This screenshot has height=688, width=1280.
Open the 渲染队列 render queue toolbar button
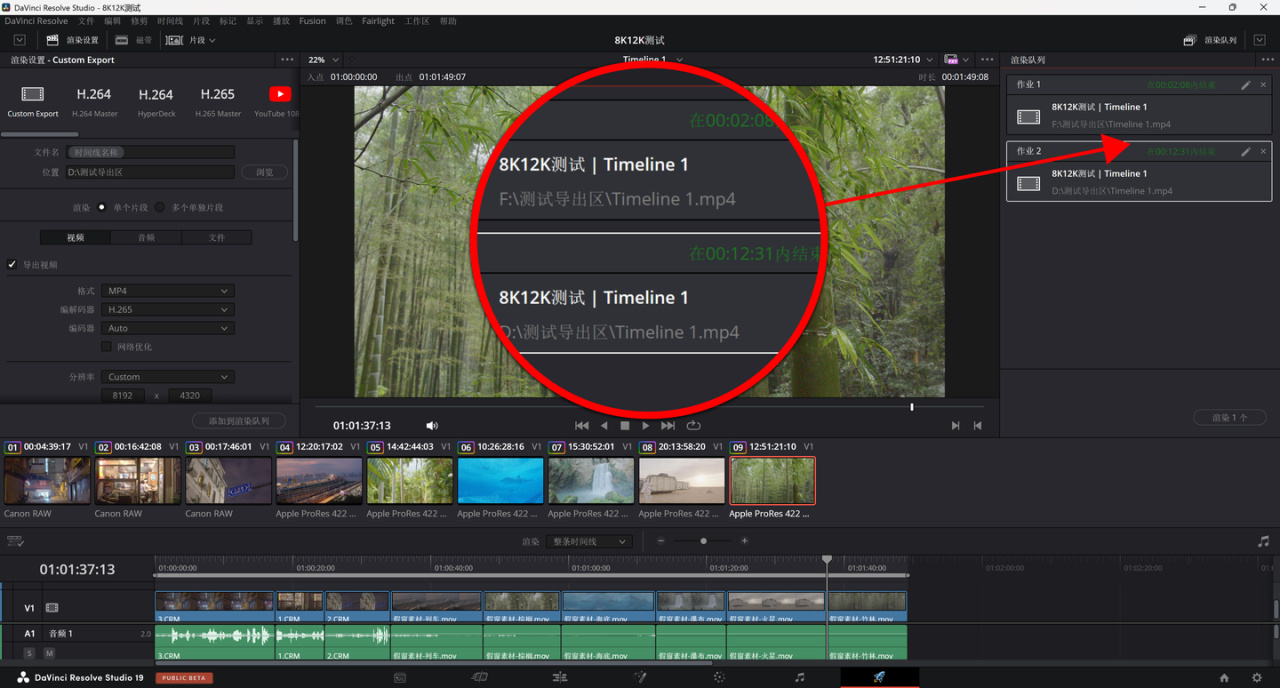1210,40
